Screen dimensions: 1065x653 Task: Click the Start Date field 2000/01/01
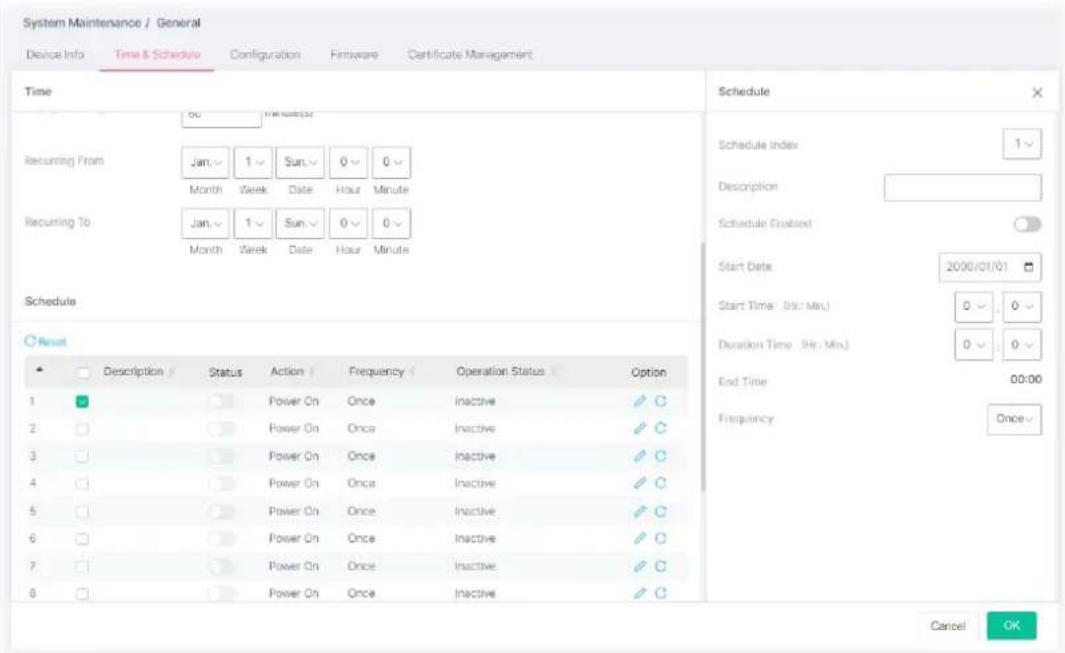[990, 267]
